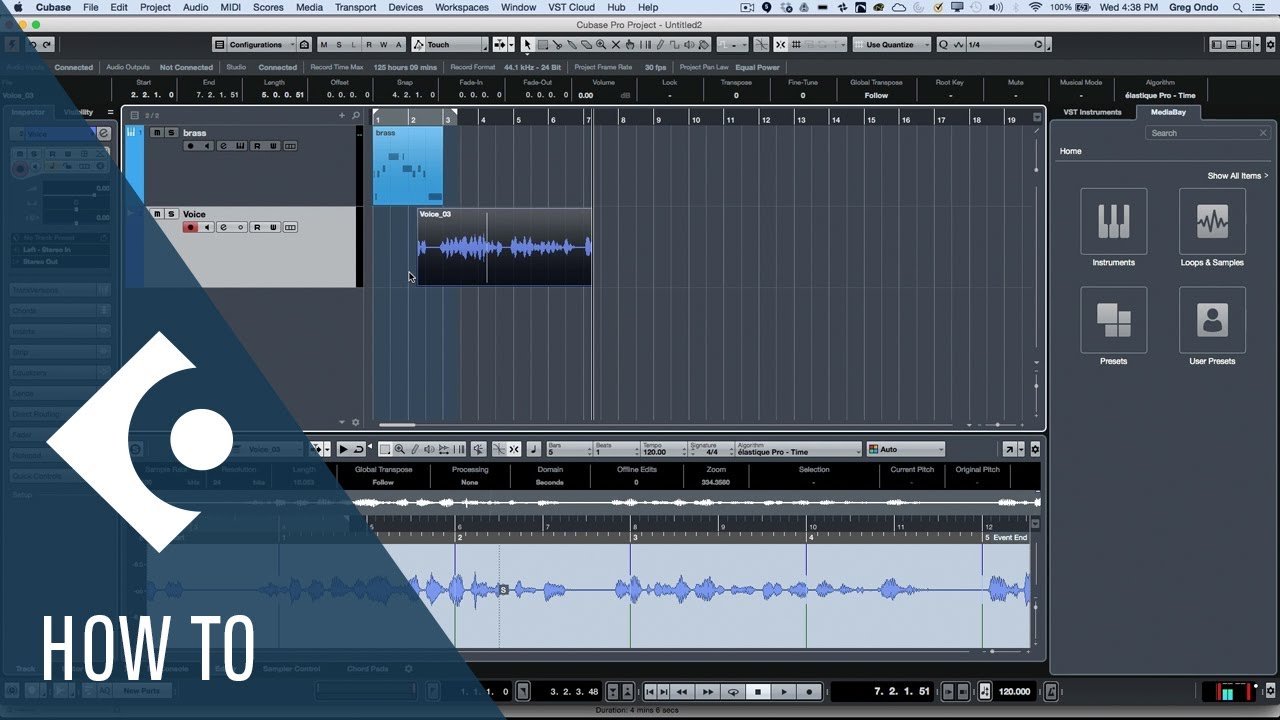The width and height of the screenshot is (1280, 720).
Task: Add a track with the plus button
Action: coord(342,115)
